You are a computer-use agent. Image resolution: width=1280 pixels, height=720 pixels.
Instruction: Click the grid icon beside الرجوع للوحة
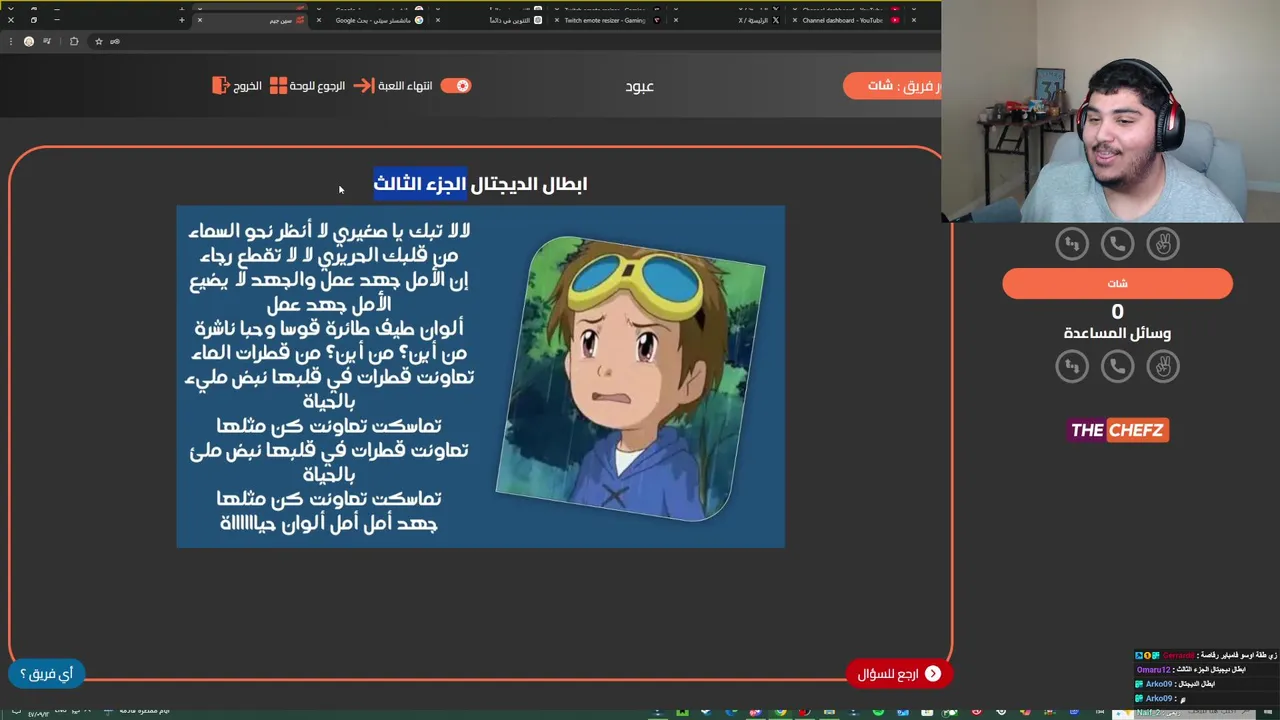(x=278, y=86)
